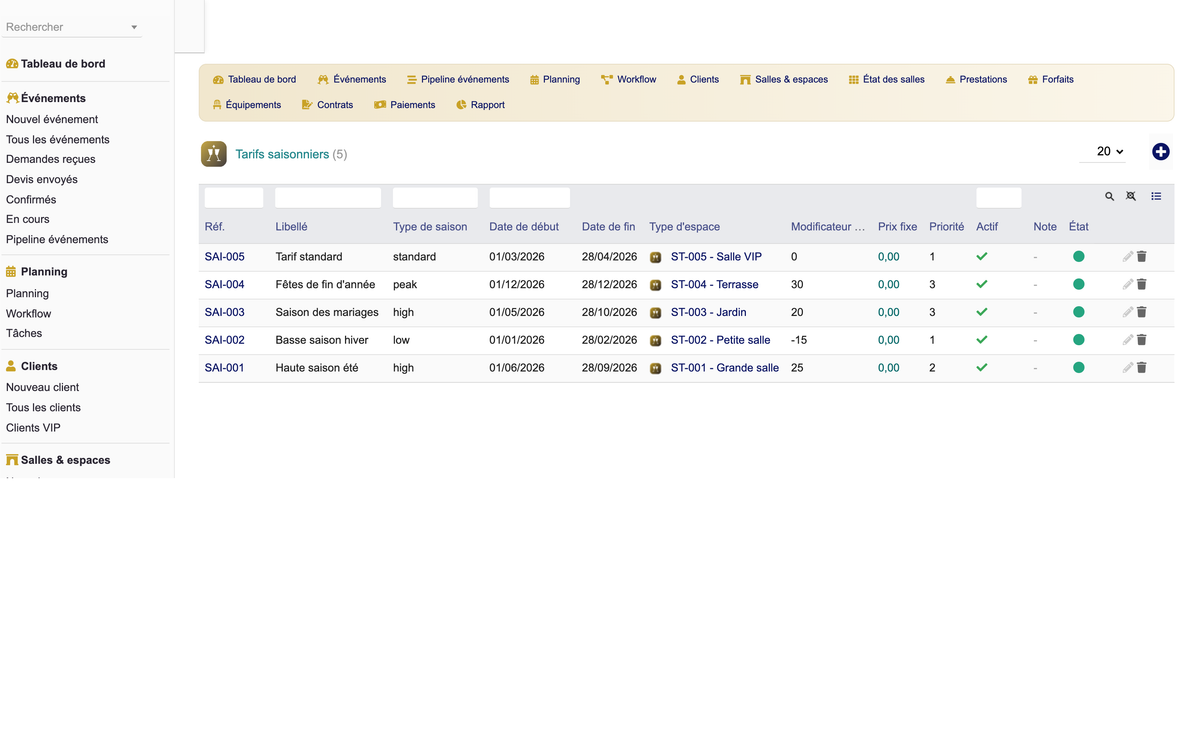
Task: Delete row SAI-001 with trash icon
Action: [1142, 368]
